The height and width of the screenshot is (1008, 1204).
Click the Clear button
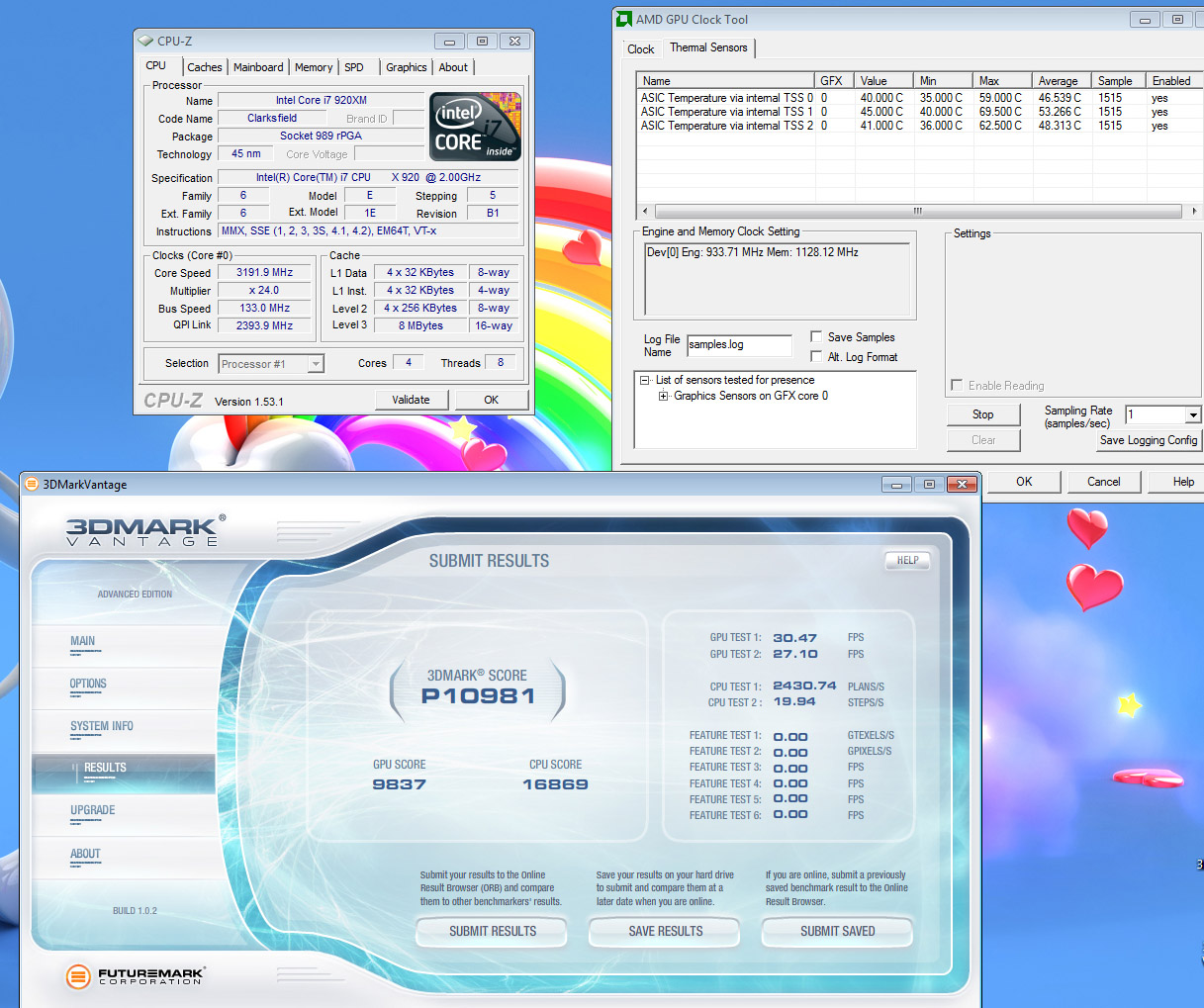point(982,440)
